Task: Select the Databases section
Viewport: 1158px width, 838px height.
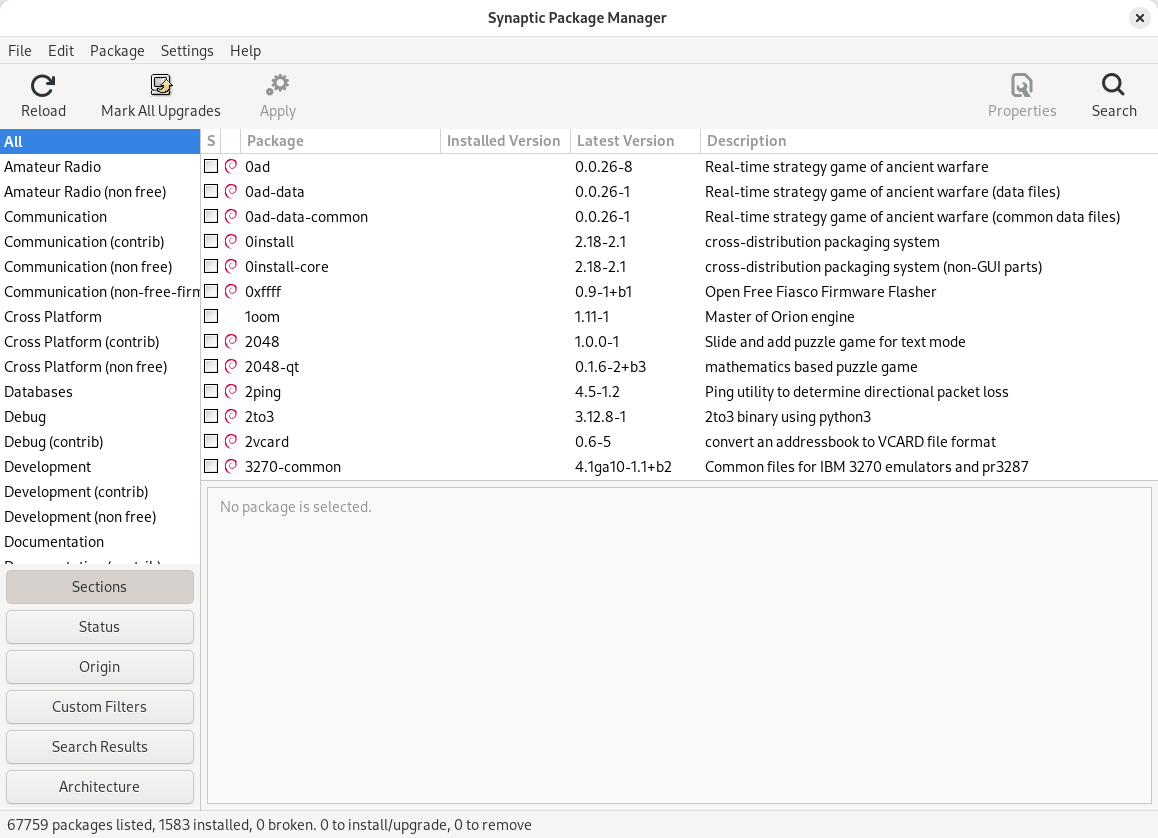Action: pos(100,391)
